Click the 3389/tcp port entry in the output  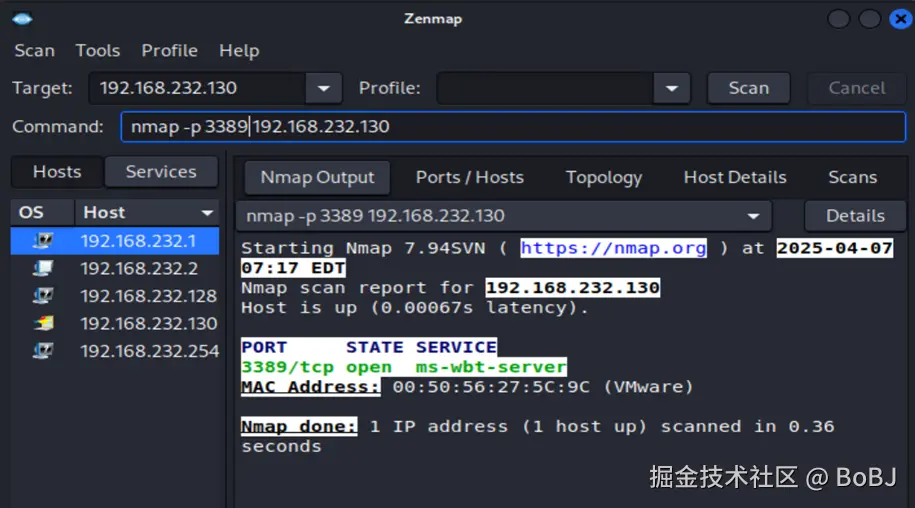tap(287, 367)
